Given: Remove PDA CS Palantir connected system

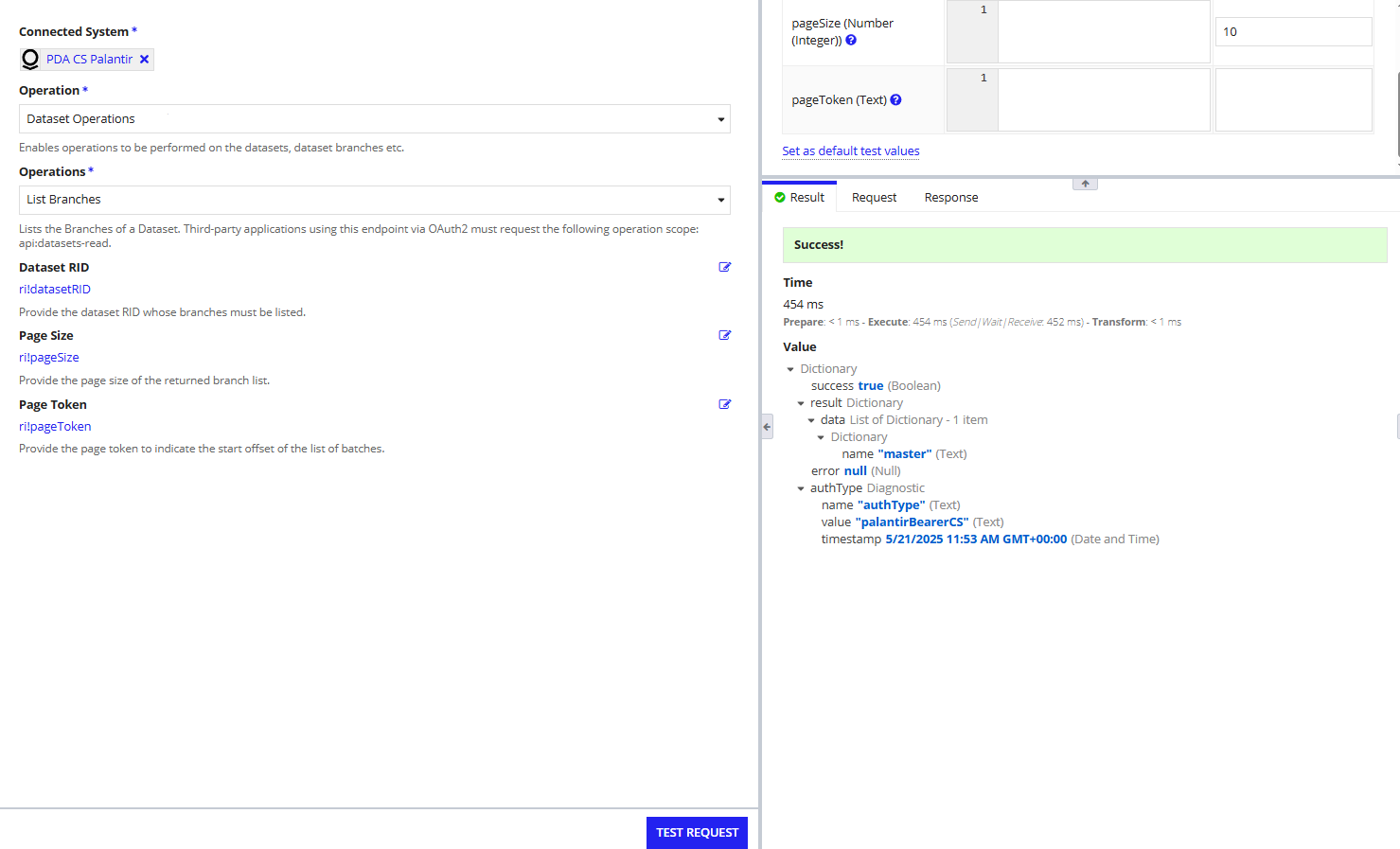Looking at the screenshot, I should (x=144, y=60).
